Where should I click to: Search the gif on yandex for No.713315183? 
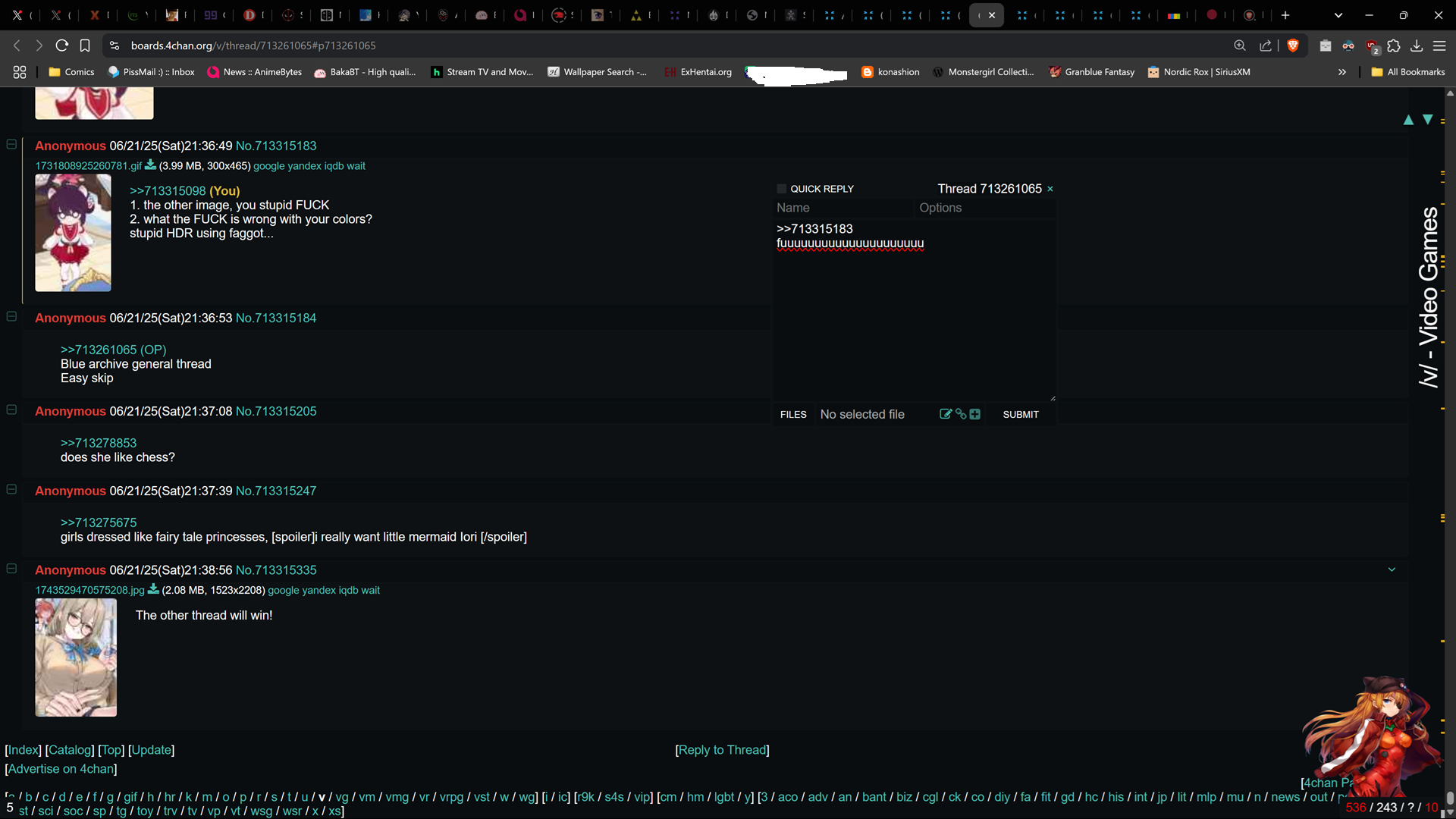tap(304, 165)
